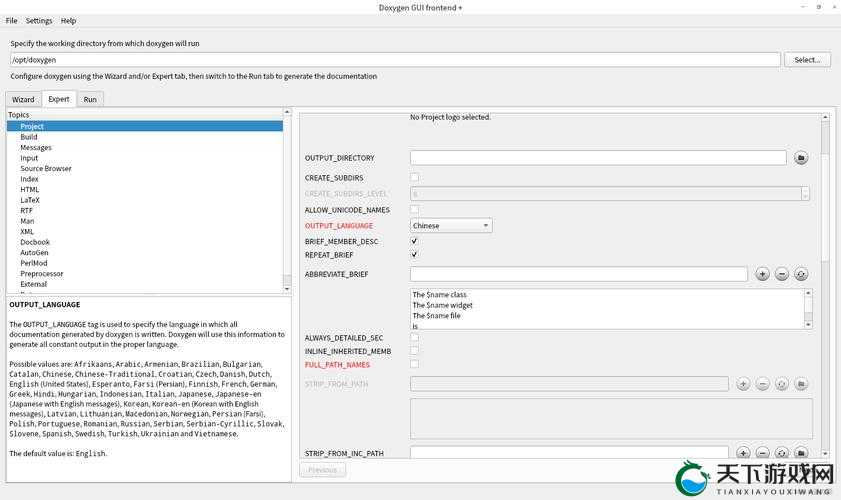Switch to the Expert tab
841x500 pixels.
coord(58,99)
